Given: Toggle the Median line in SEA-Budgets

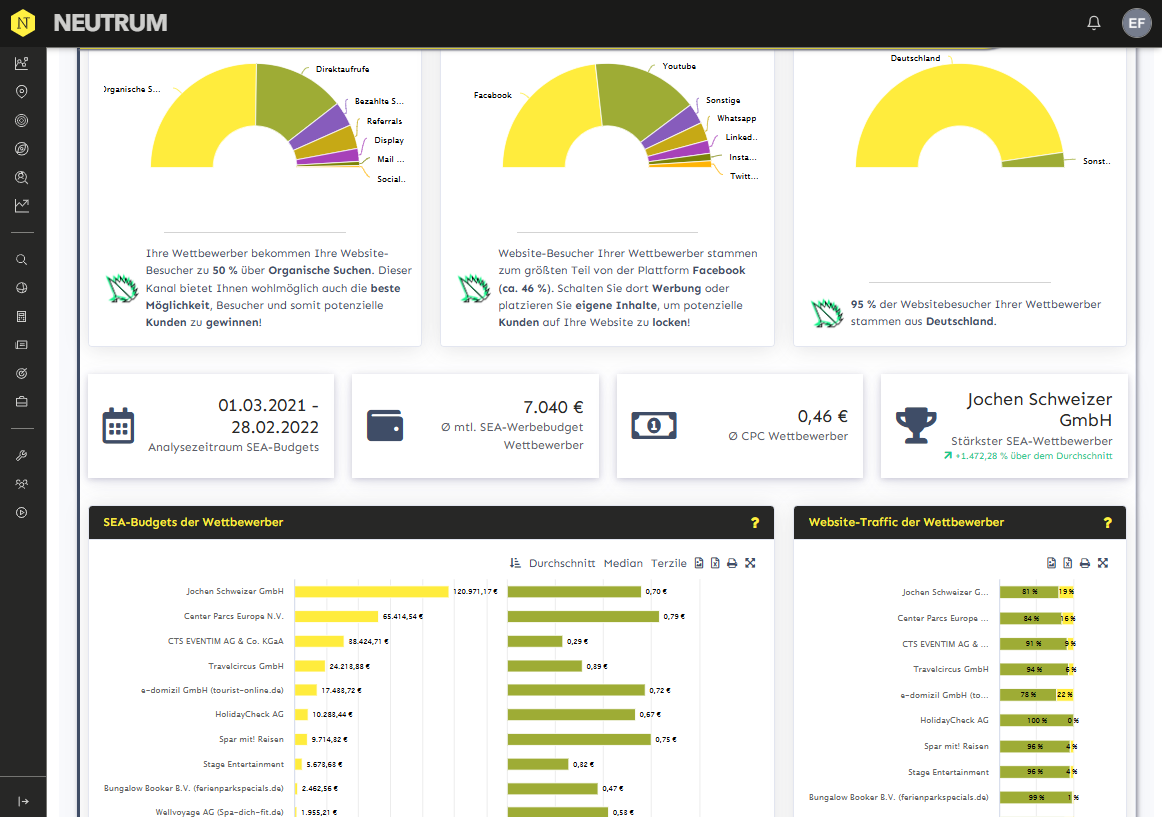Looking at the screenshot, I should point(623,563).
